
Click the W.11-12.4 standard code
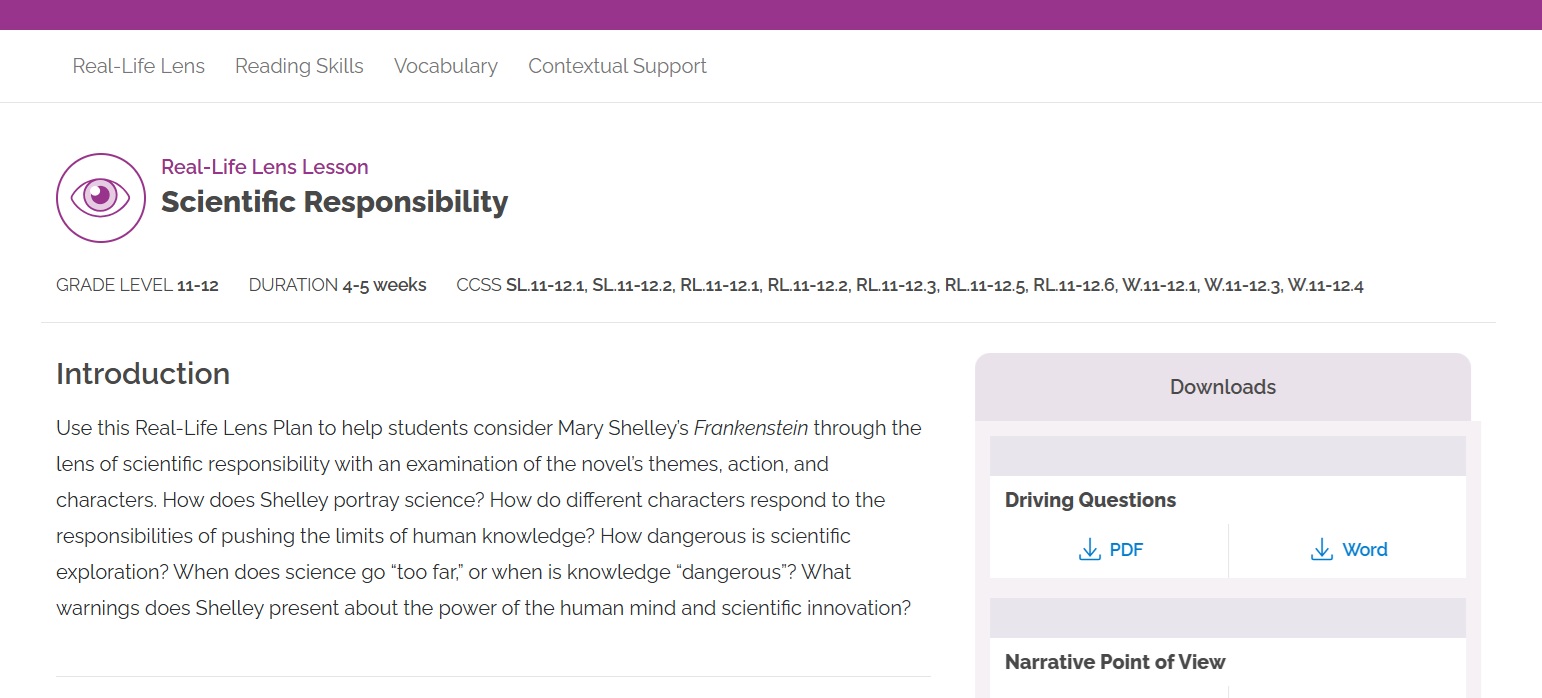click(1325, 286)
